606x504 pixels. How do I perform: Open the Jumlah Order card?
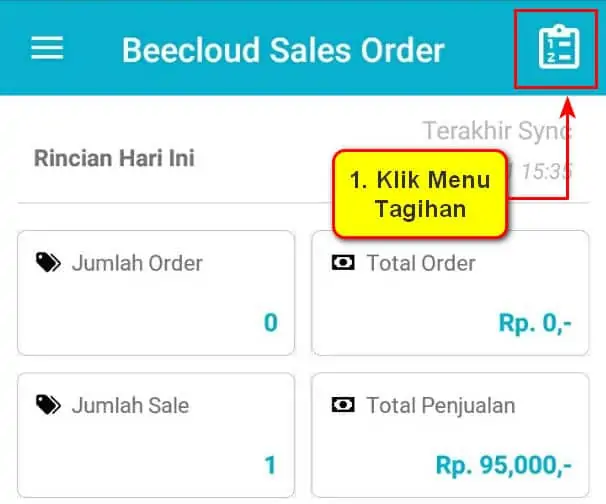[x=156, y=293]
